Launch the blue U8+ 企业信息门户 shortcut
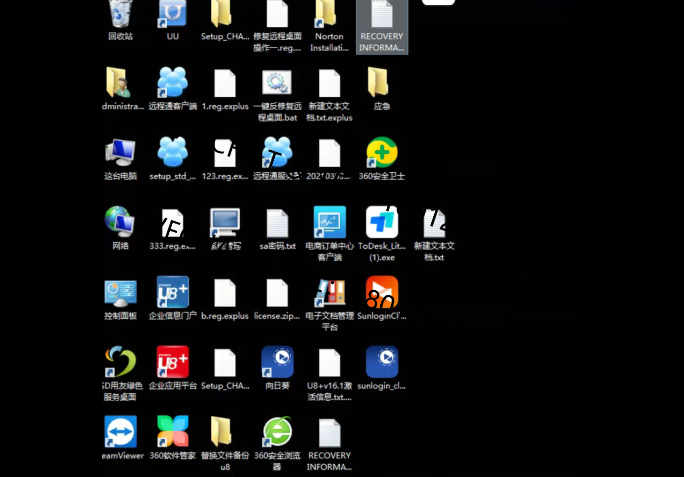The width and height of the screenshot is (684, 477). pyautogui.click(x=172, y=292)
